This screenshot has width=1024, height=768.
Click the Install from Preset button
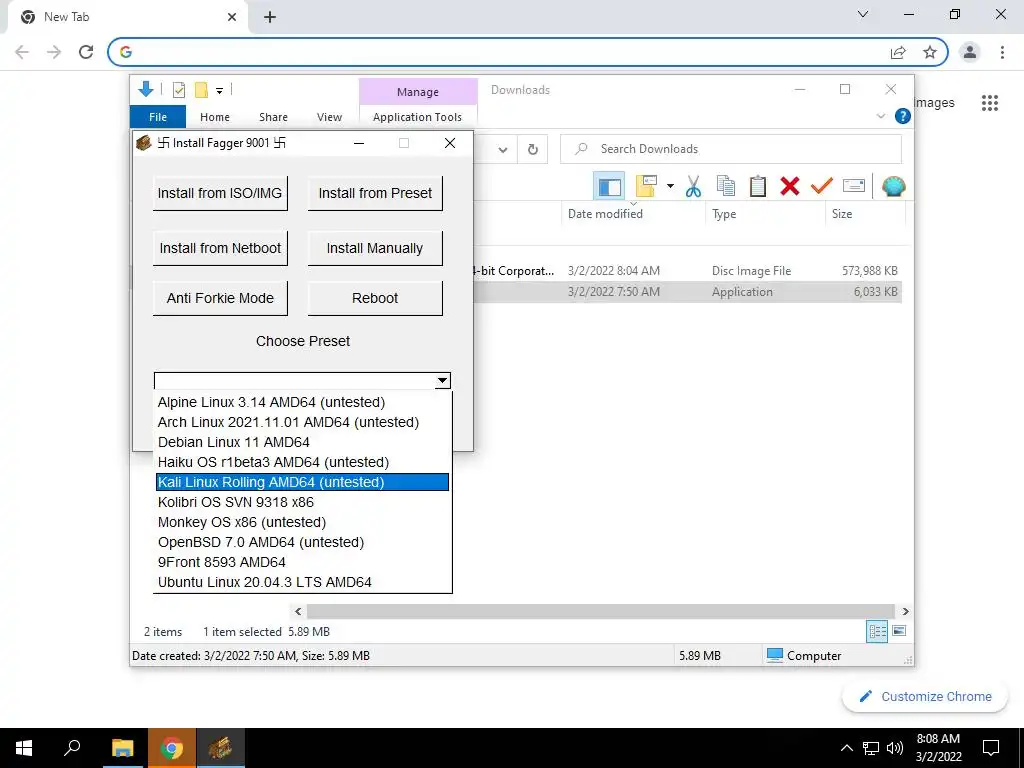[375, 193]
